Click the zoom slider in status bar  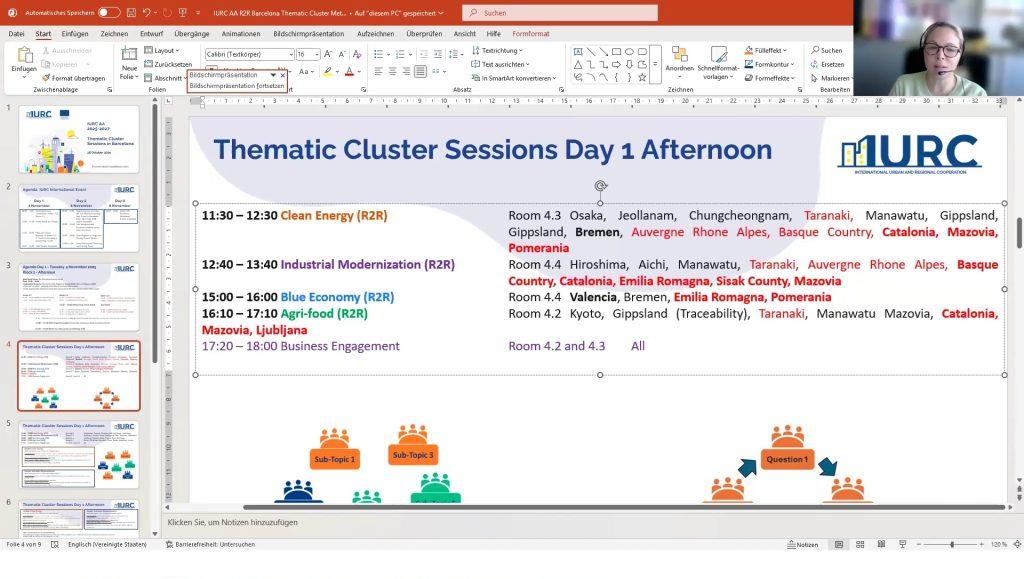[951, 544]
